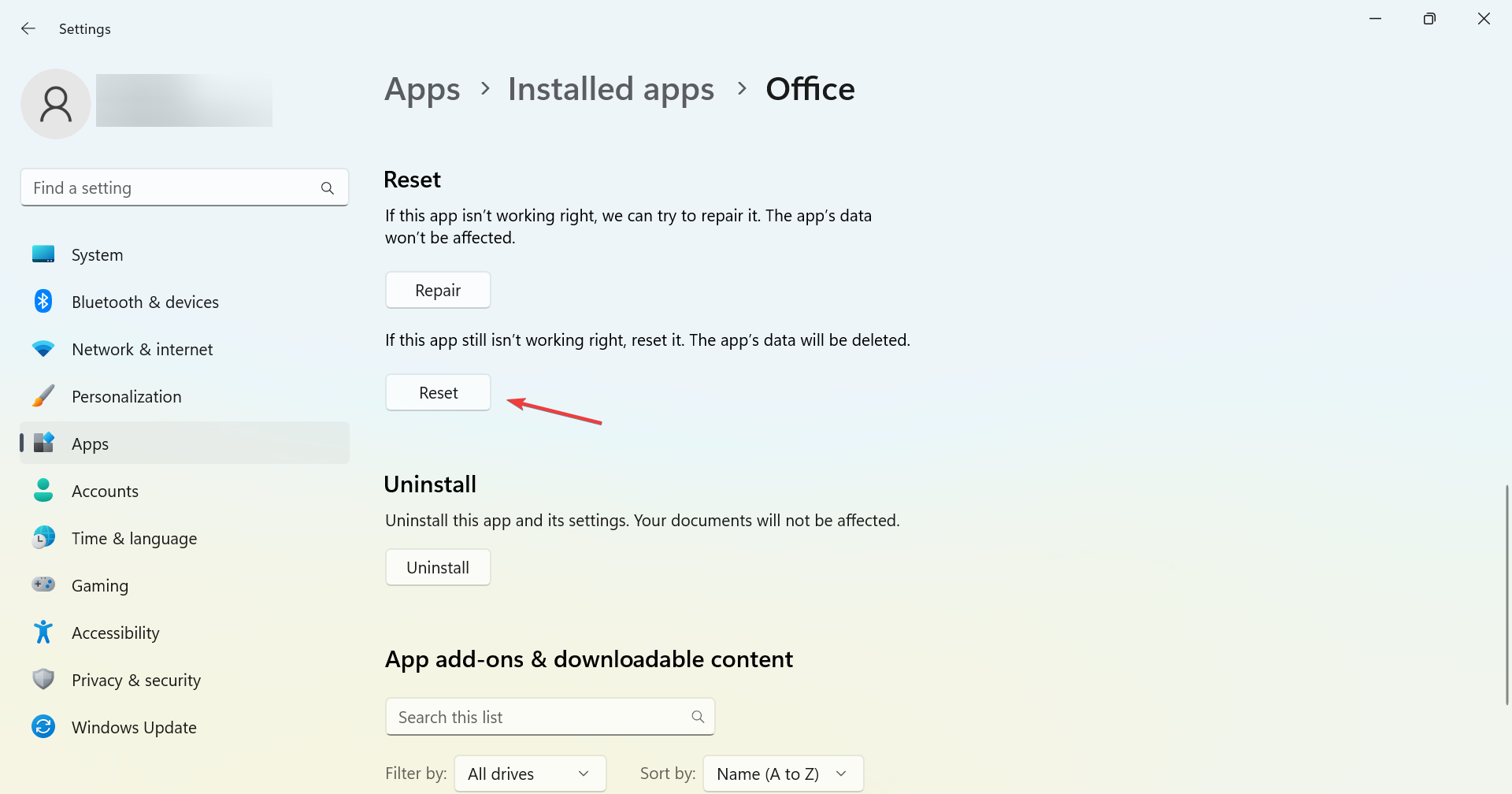Click the Personalization paintbrush icon

[43, 396]
